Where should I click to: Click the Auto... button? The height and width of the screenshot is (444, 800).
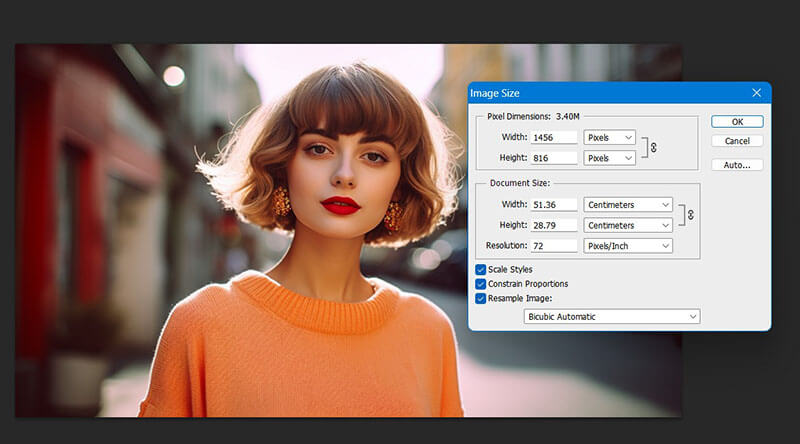point(737,165)
